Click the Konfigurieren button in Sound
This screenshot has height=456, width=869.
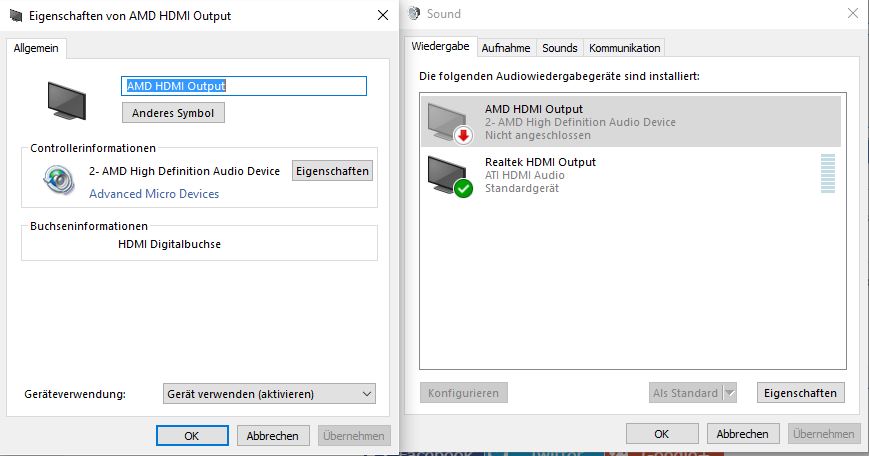point(463,393)
